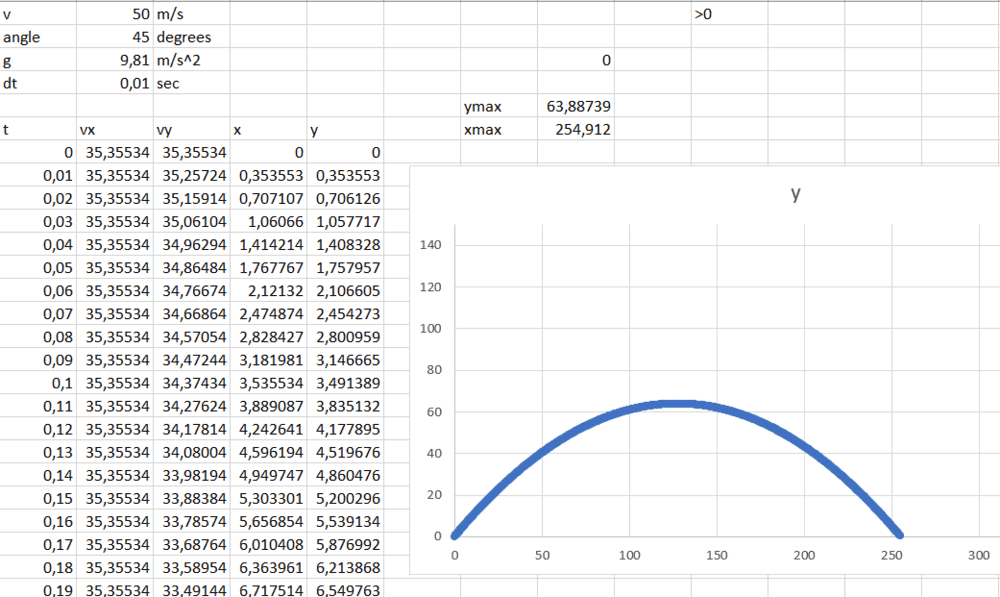Click the vy cell with value 35,25724

click(190, 175)
